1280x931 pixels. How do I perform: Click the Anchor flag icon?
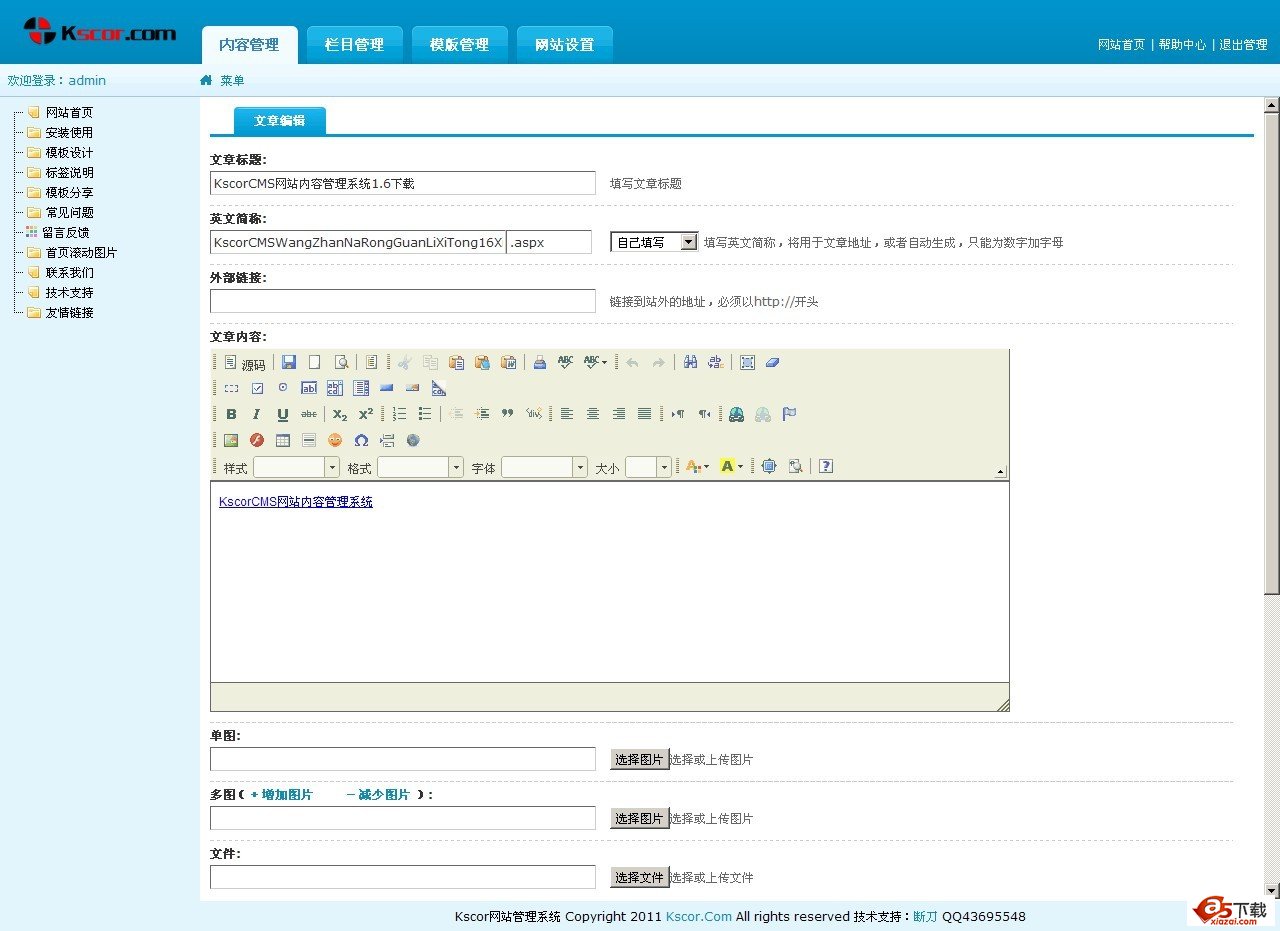(x=789, y=414)
